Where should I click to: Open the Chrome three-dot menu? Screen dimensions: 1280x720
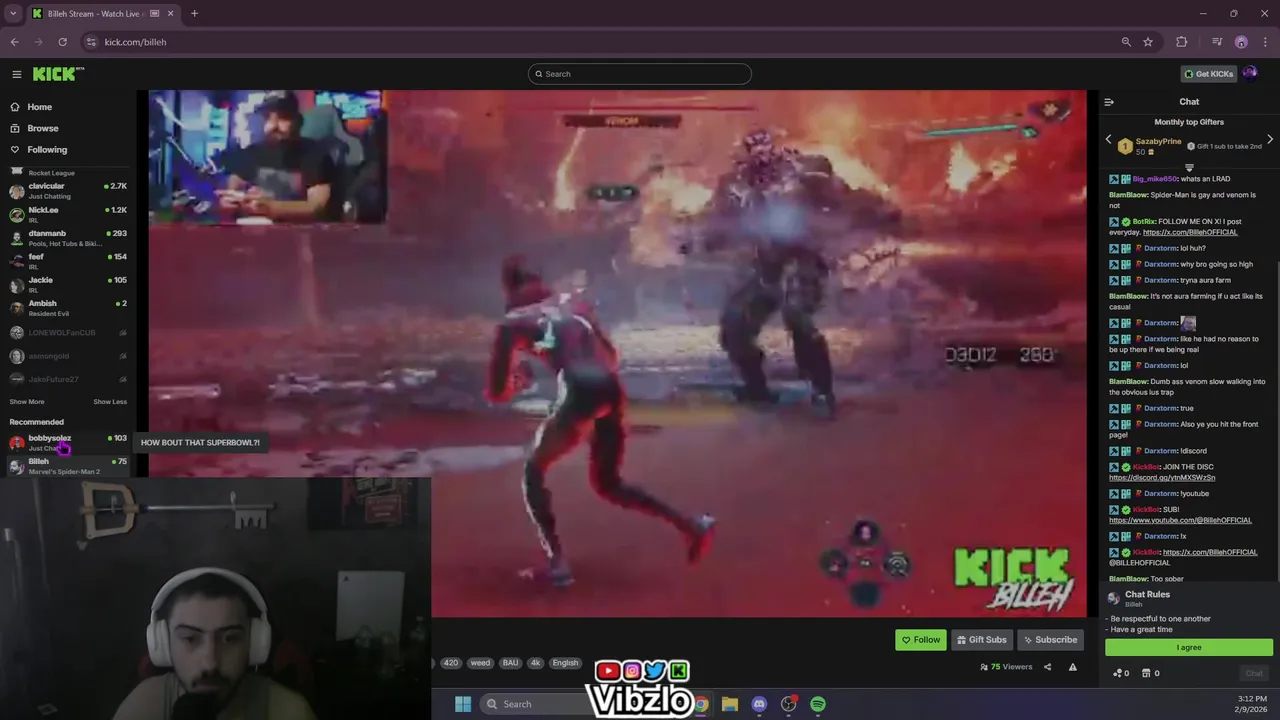click(1264, 42)
